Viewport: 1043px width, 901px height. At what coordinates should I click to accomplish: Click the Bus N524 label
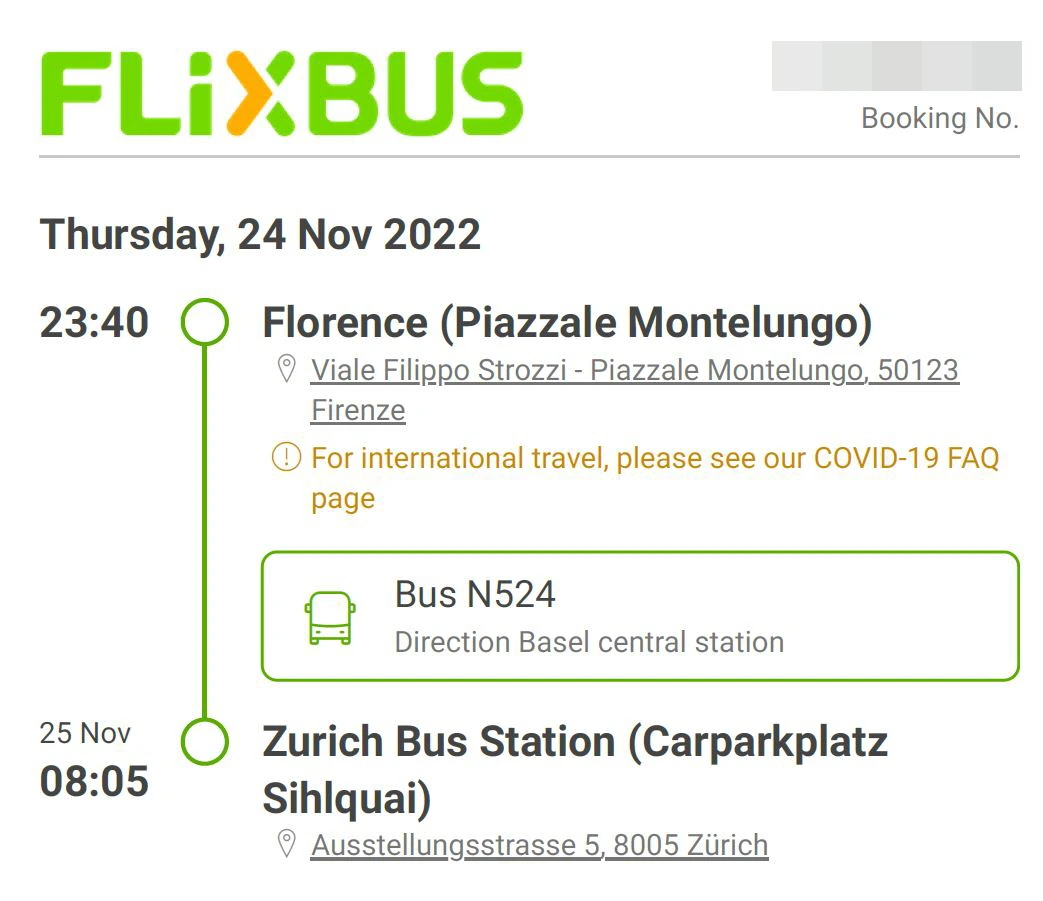tap(475, 596)
